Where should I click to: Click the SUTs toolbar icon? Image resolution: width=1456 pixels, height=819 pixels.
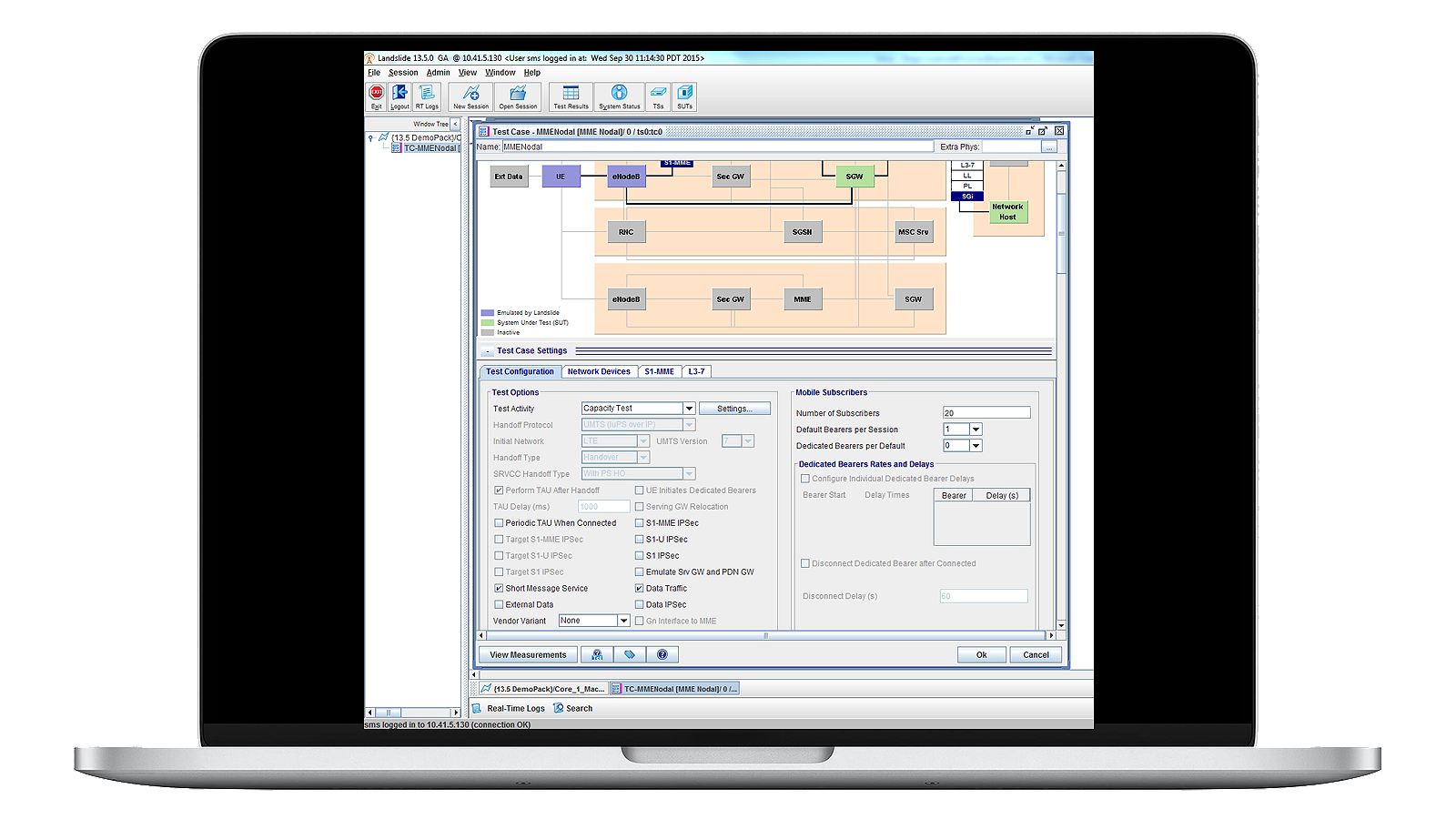click(x=684, y=96)
